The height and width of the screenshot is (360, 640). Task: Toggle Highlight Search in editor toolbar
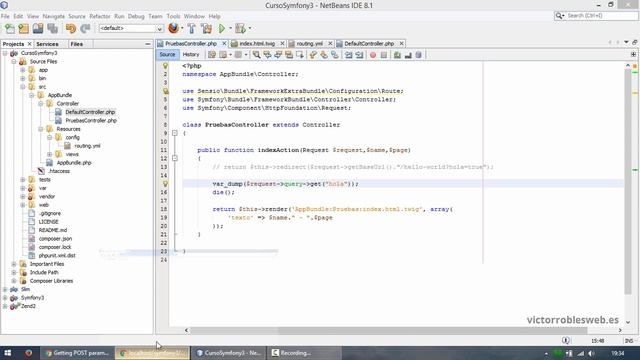[289, 55]
